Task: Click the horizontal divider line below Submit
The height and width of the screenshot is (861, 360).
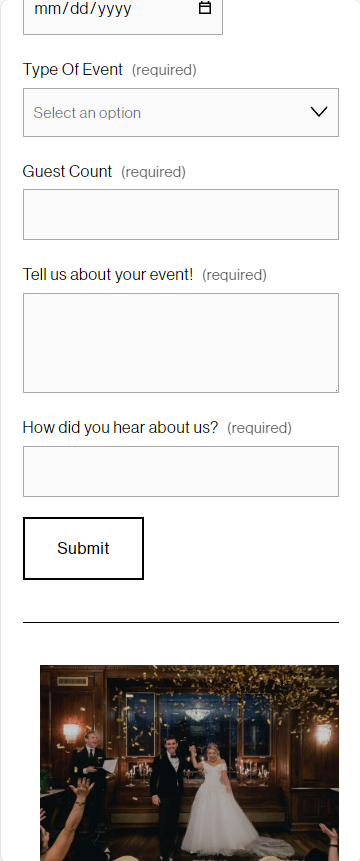Action: tap(181, 622)
